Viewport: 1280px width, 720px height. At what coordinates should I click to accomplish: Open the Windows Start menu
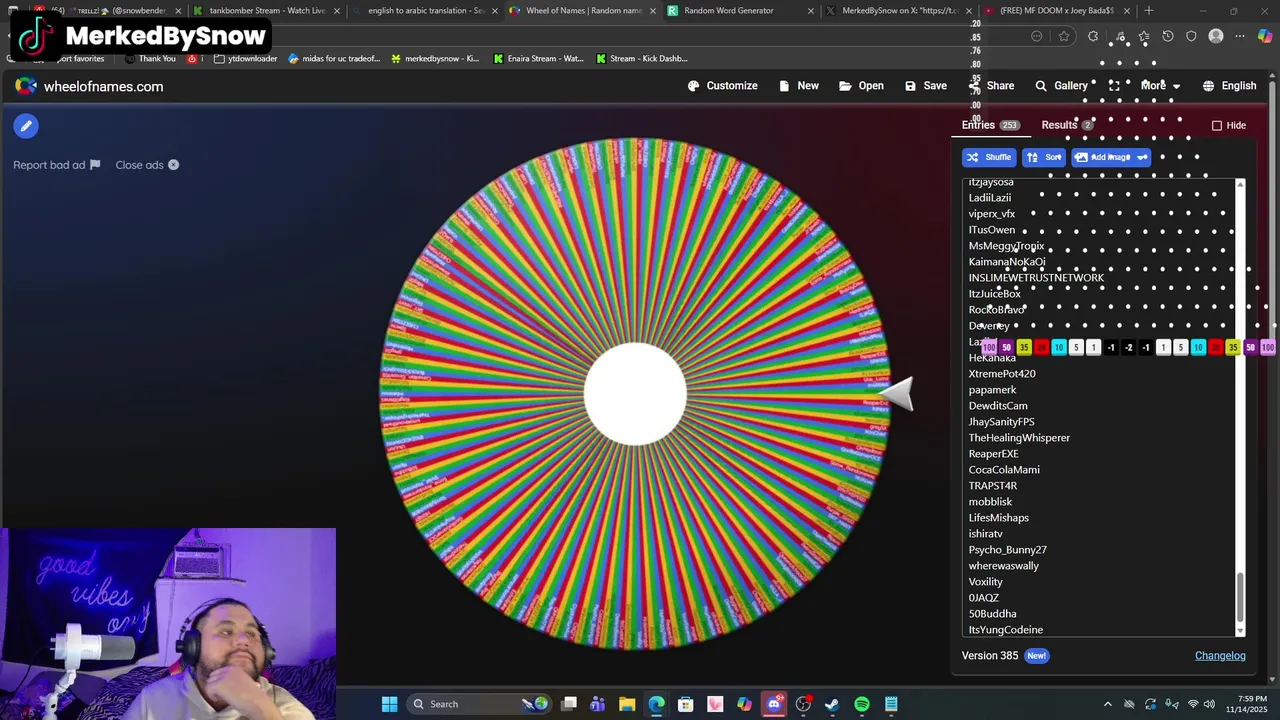tap(389, 704)
